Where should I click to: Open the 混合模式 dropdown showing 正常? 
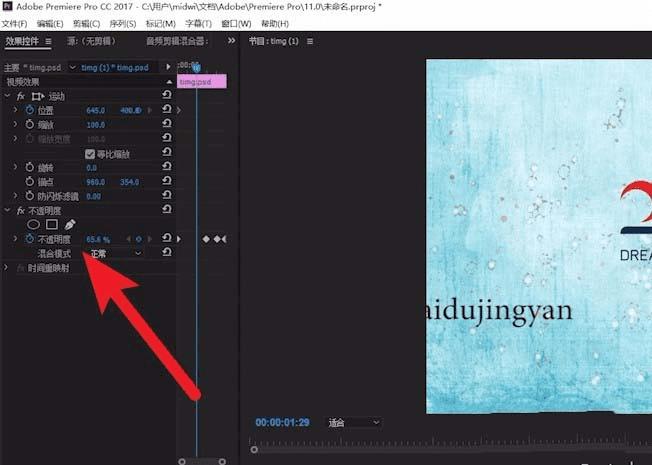tap(115, 253)
